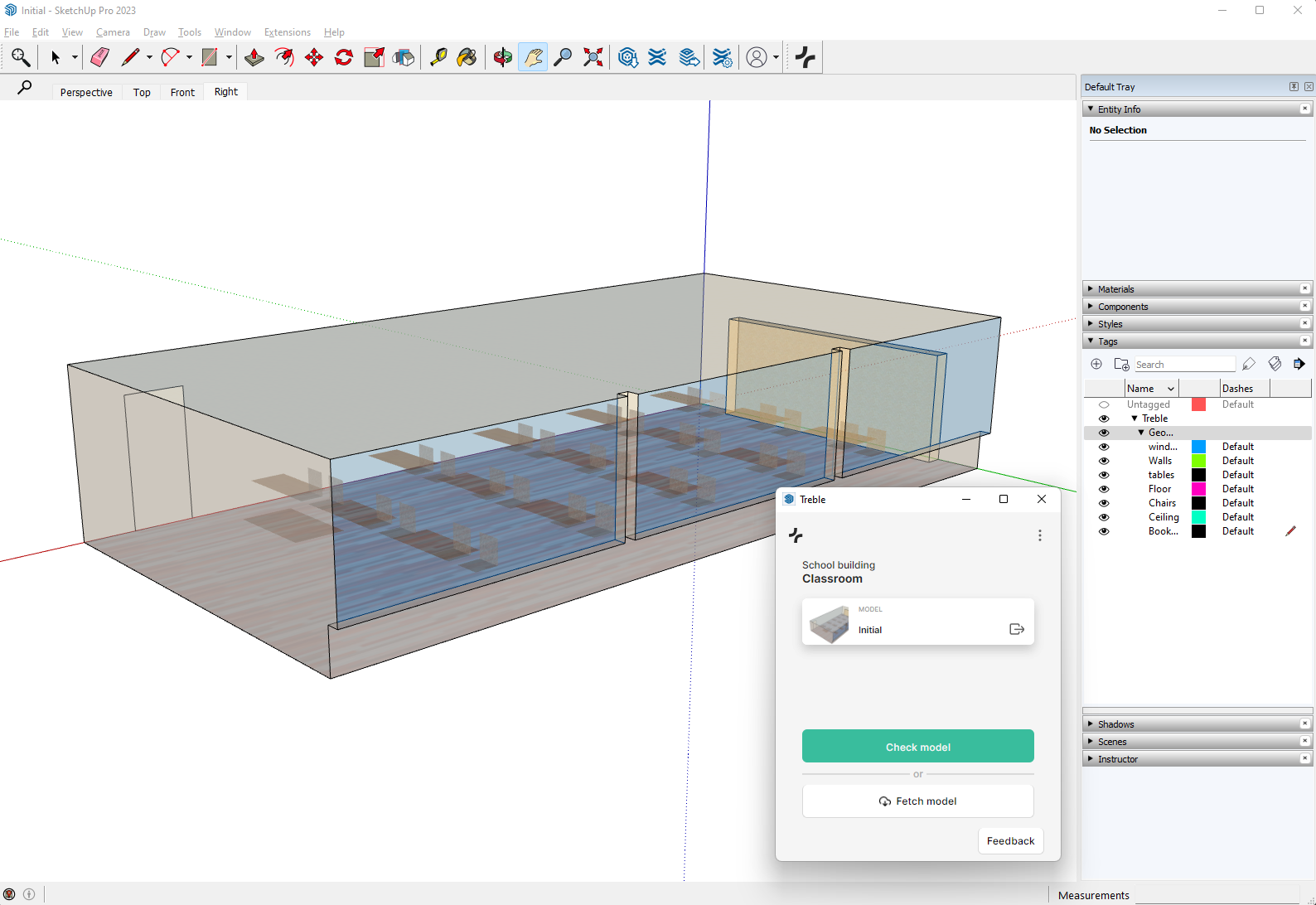
Task: Click the Solid tools cube icon
Action: click(x=404, y=57)
